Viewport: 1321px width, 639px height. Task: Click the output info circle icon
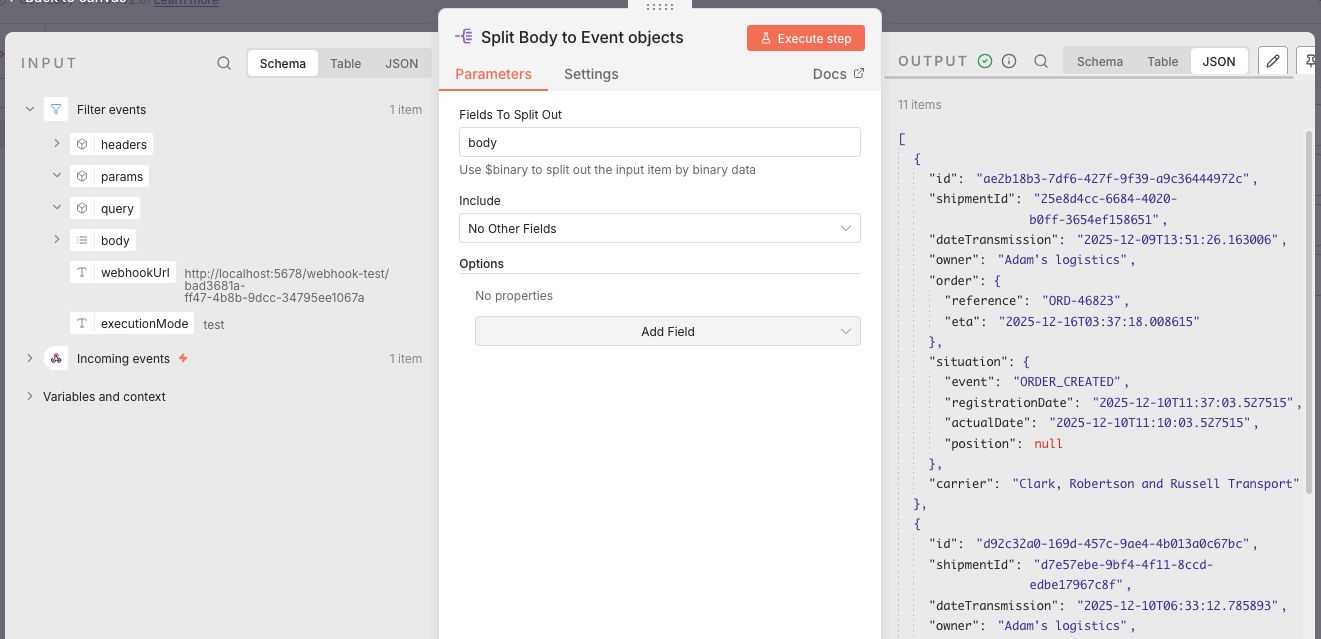1009,61
